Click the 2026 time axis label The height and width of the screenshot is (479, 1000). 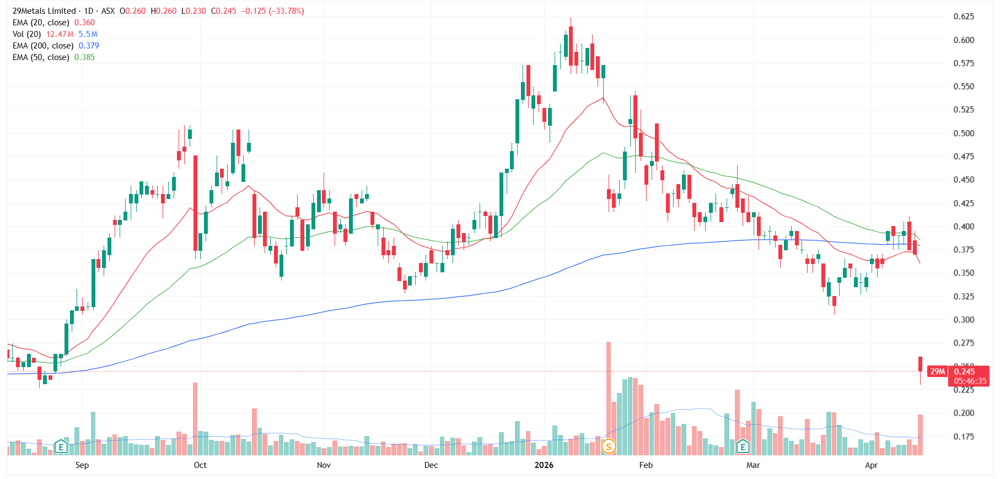543,466
